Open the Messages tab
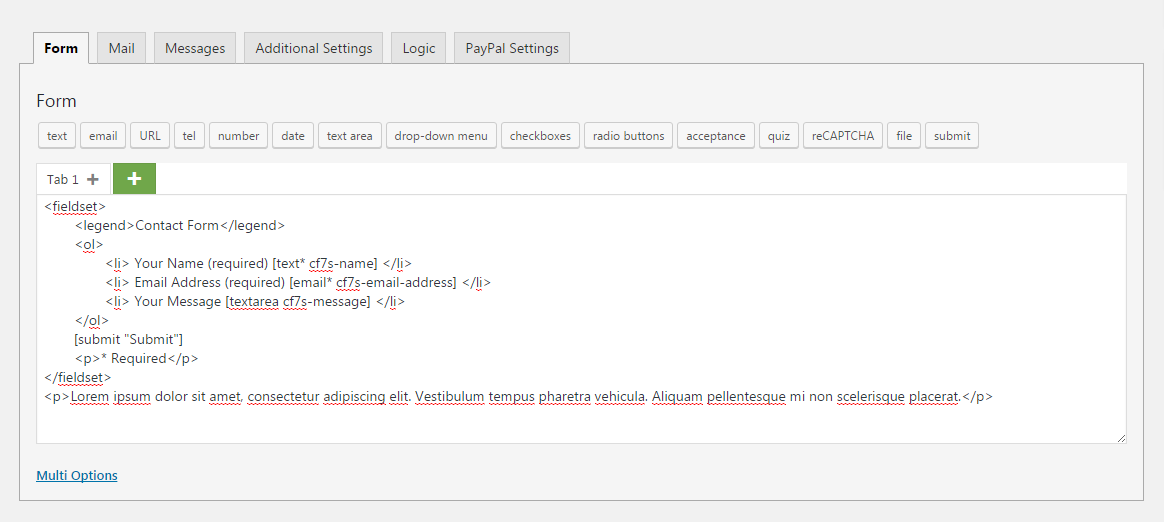The width and height of the screenshot is (1164, 522). pos(195,48)
